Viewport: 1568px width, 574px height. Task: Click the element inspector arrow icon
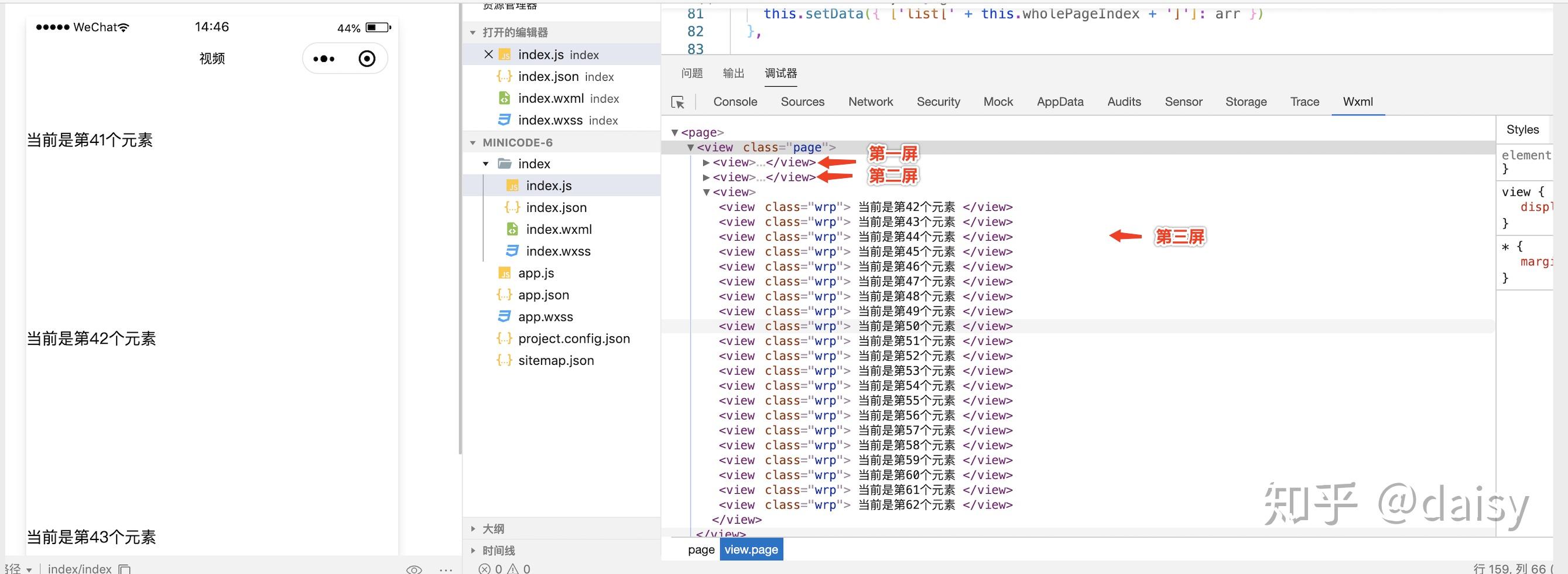677,102
